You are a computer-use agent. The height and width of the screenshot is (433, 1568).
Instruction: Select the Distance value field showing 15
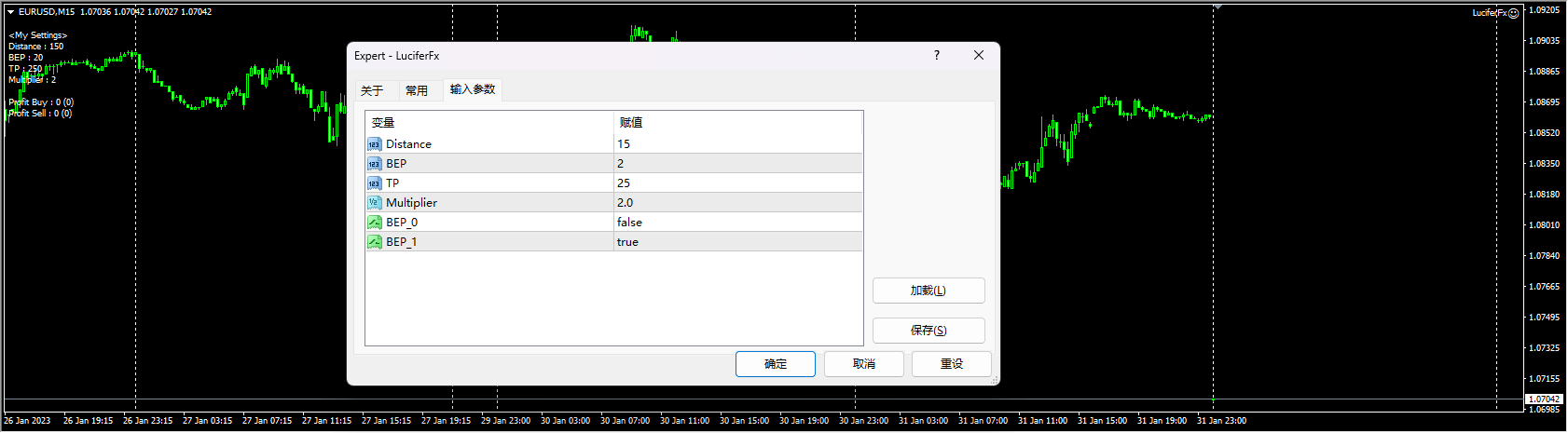click(736, 144)
